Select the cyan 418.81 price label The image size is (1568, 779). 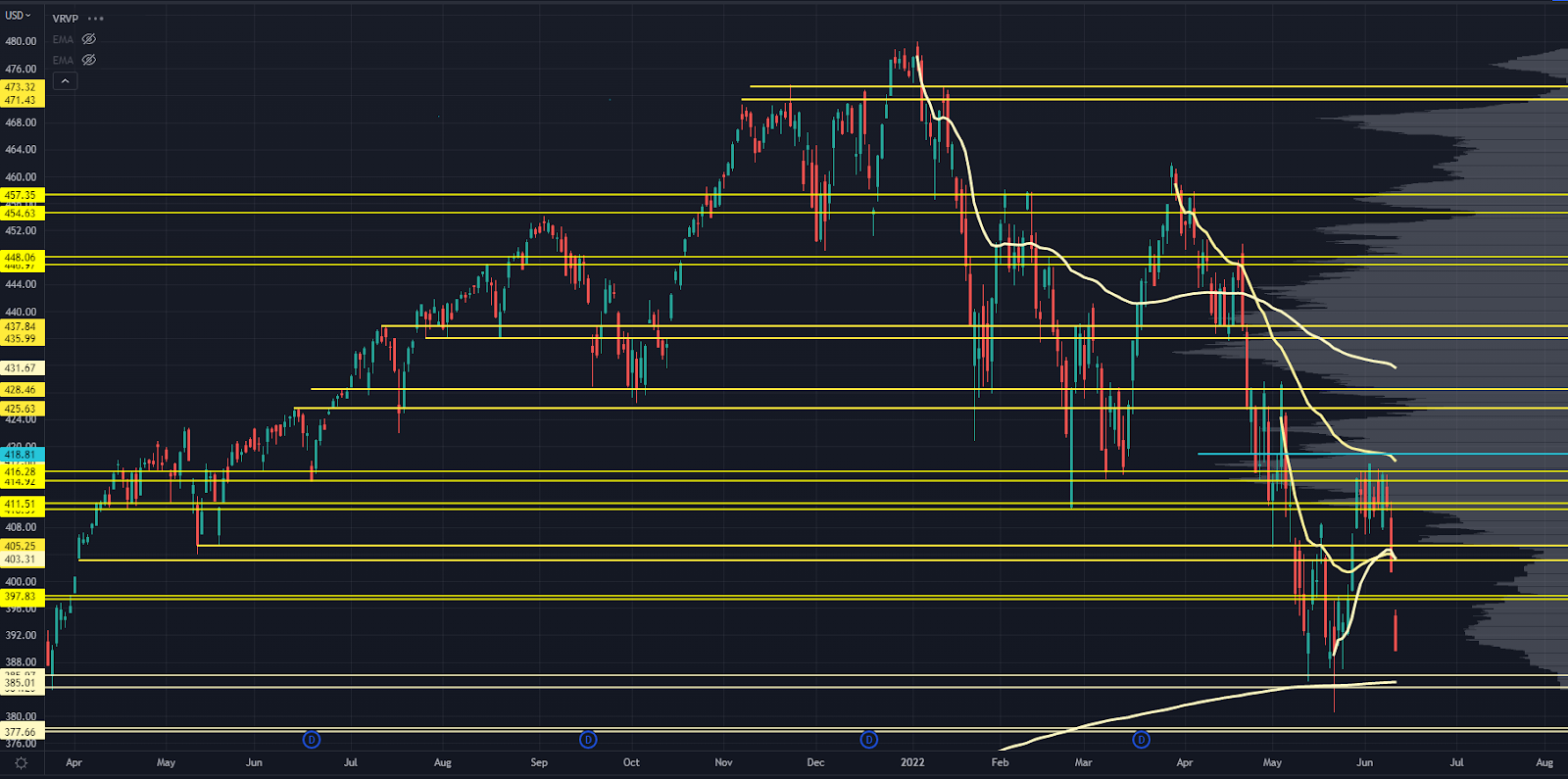click(x=21, y=455)
